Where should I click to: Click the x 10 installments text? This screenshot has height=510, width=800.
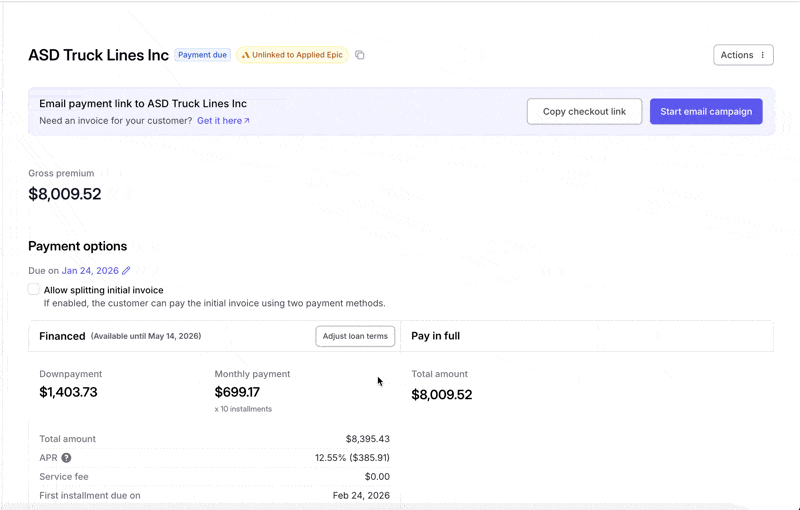click(243, 409)
